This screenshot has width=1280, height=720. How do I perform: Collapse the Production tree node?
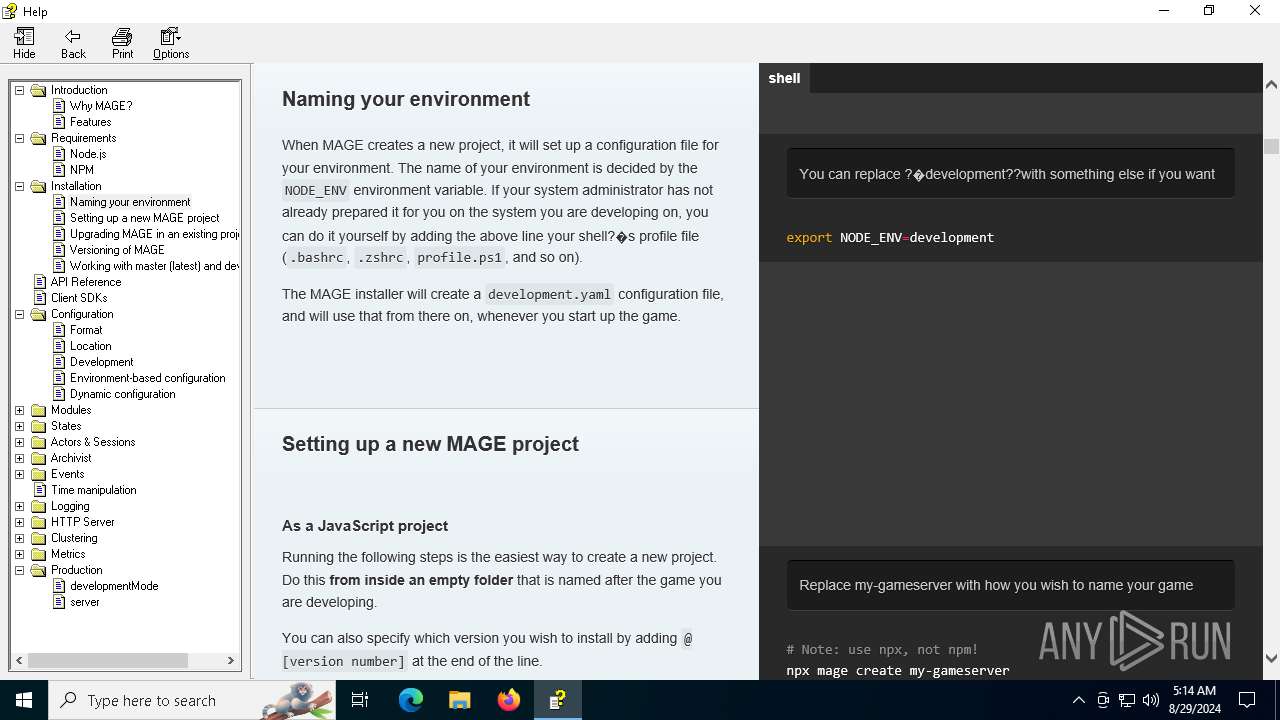tap(19, 570)
